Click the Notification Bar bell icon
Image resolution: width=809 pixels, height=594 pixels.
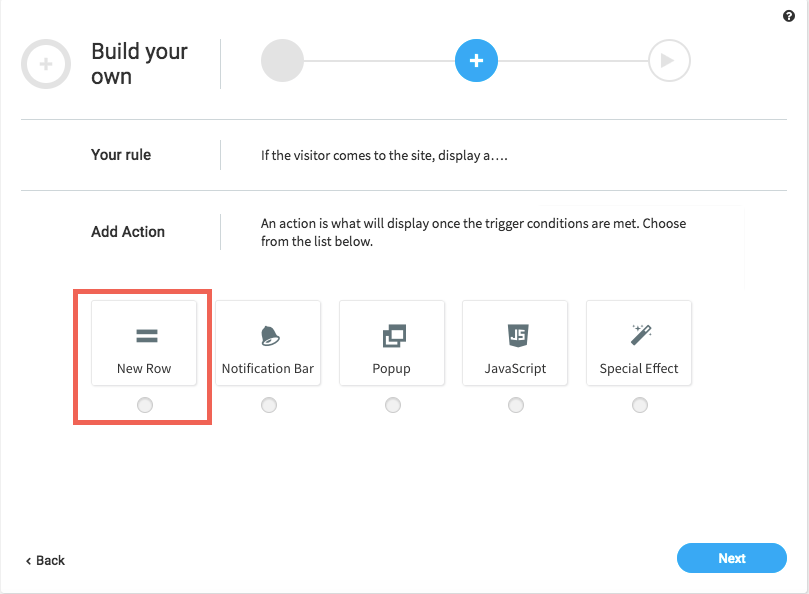pos(269,336)
